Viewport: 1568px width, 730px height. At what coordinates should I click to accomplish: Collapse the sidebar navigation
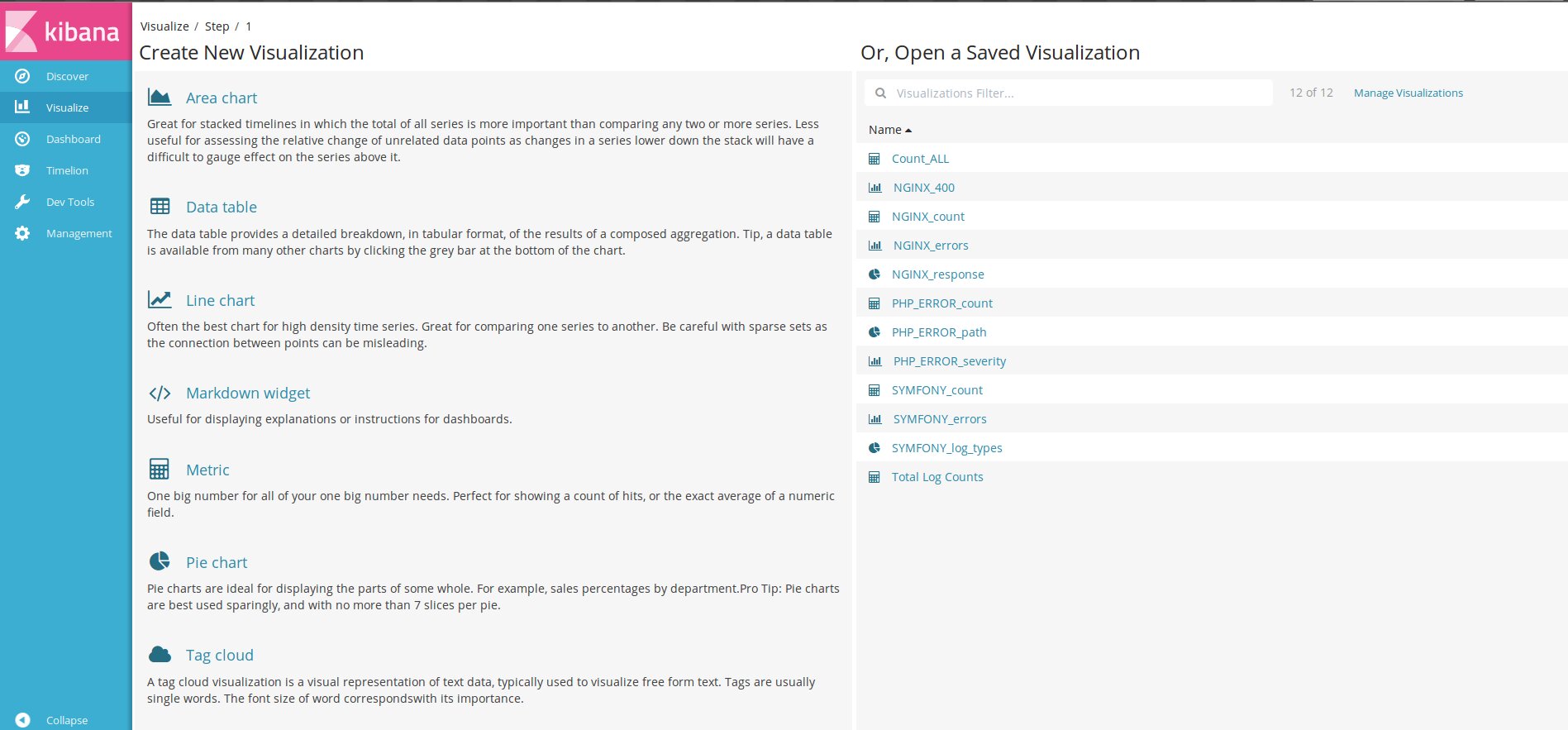click(66, 720)
